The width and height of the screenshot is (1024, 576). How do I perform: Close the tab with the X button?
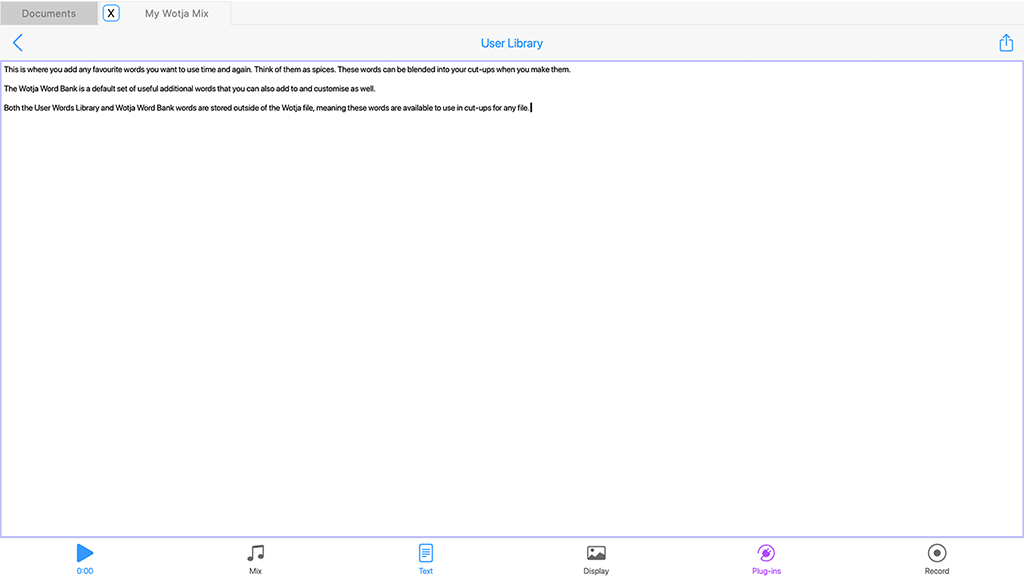click(111, 14)
